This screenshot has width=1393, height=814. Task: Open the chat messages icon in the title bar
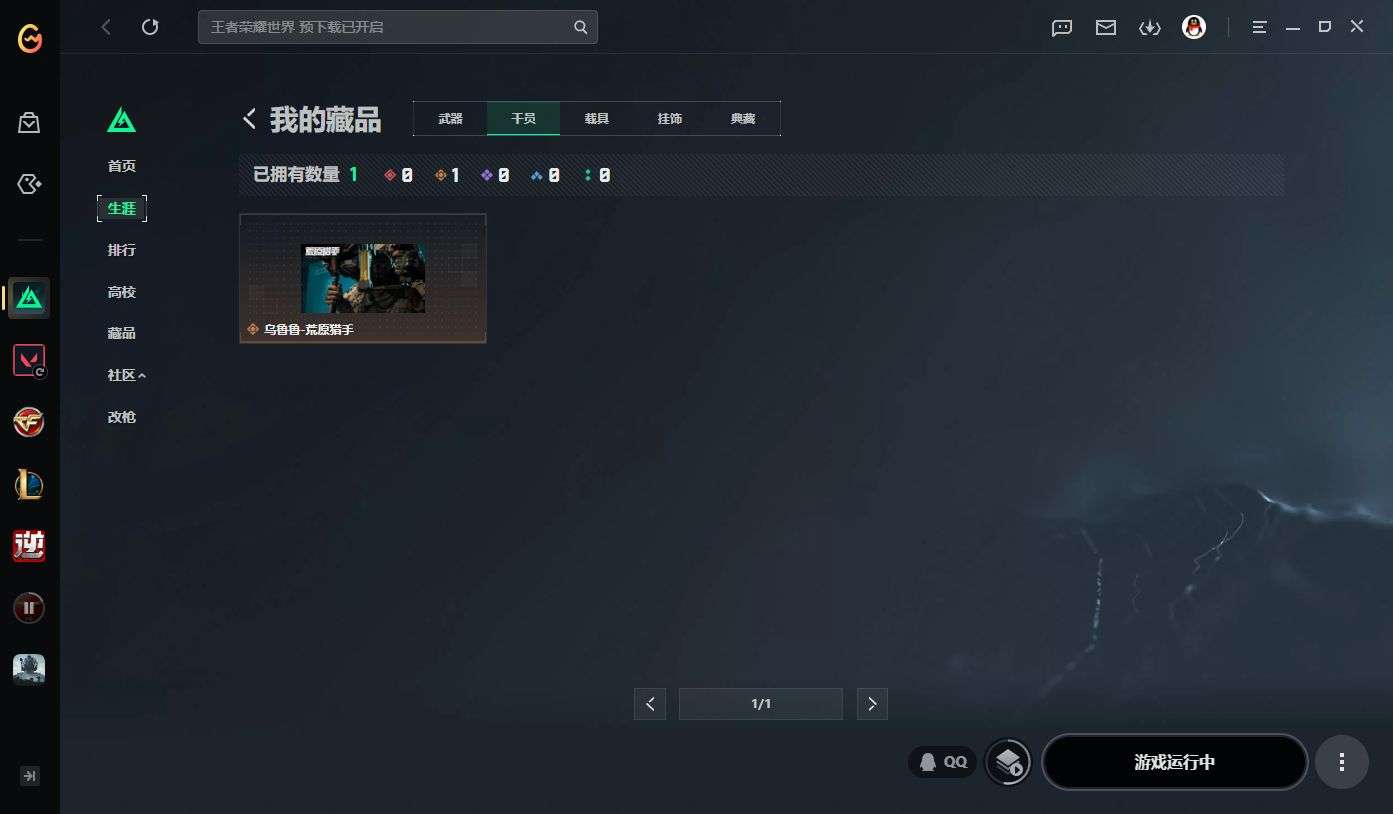[x=1062, y=27]
